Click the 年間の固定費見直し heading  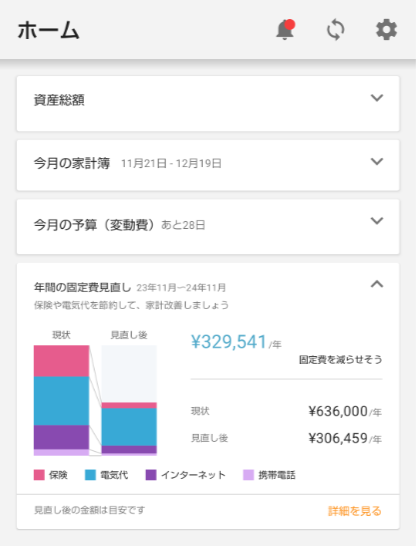tap(82, 288)
